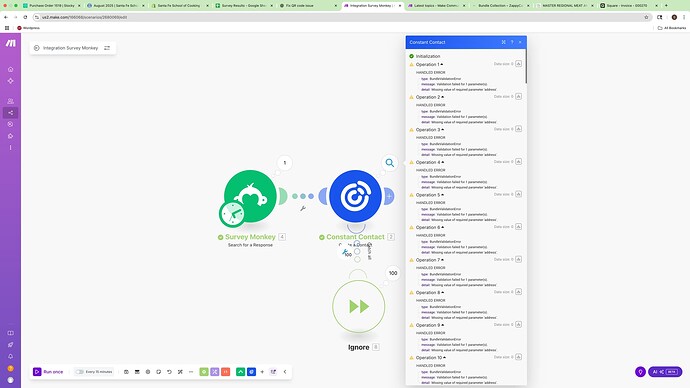Screen dimensions: 690x388
Task: Click the orange text parser bracket button
Action: pos(225,372)
